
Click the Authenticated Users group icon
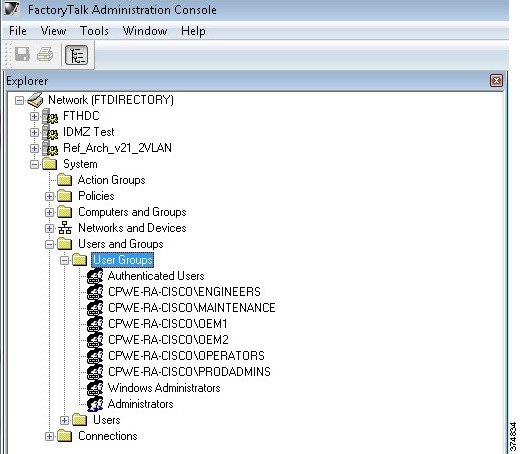point(95,276)
